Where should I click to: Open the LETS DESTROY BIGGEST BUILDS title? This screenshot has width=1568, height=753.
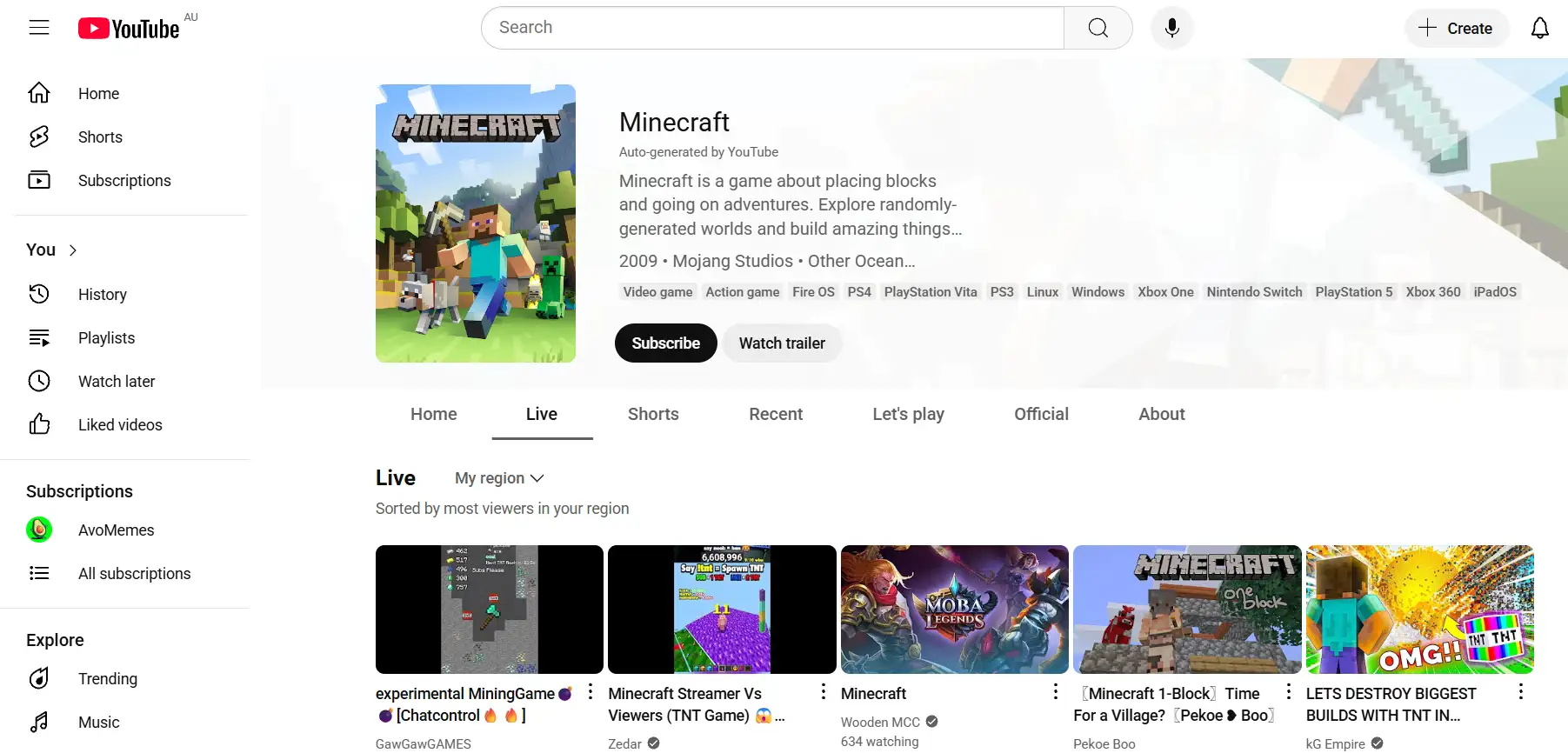[x=1391, y=704]
